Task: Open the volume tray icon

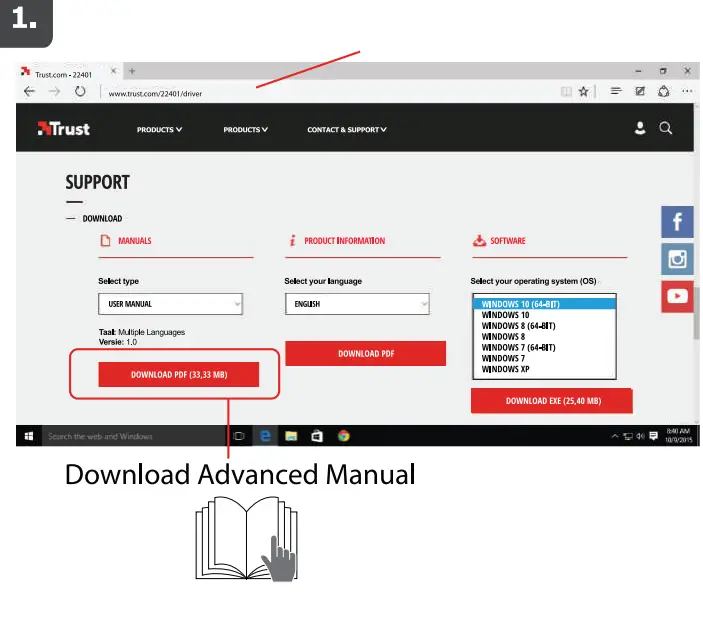Action: [x=641, y=436]
